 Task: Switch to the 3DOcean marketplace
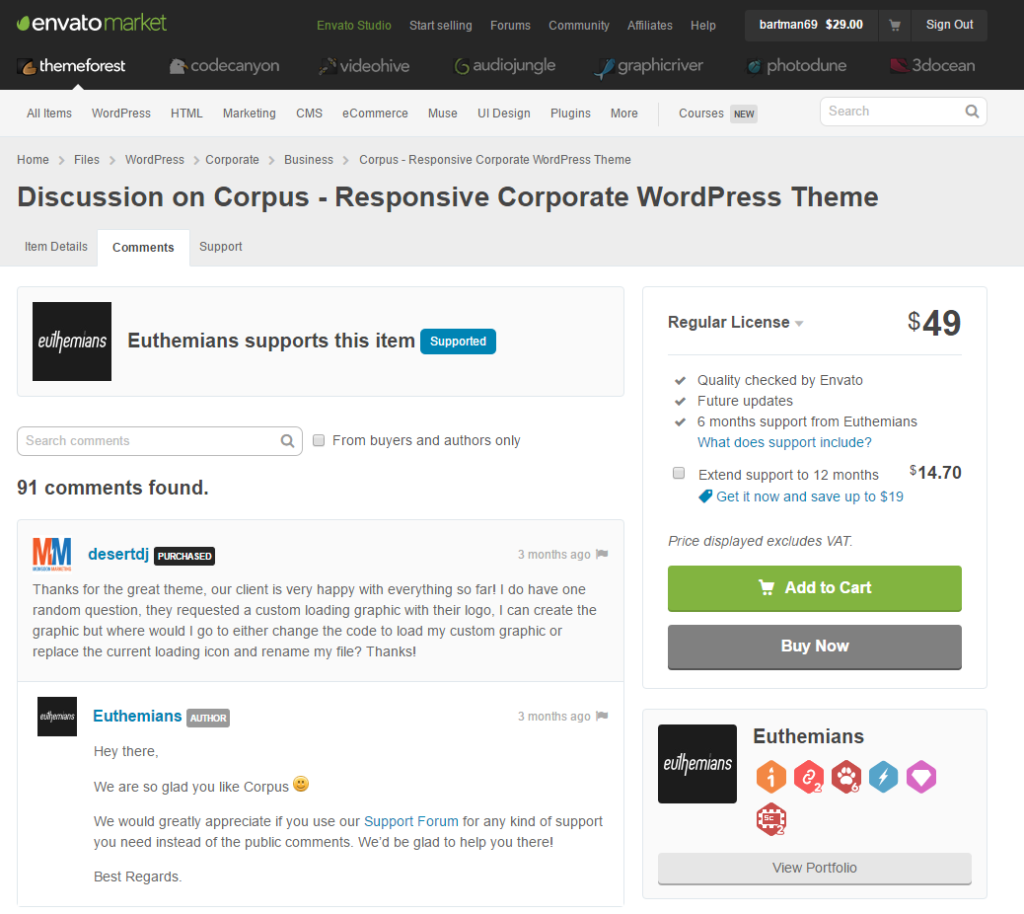[933, 66]
